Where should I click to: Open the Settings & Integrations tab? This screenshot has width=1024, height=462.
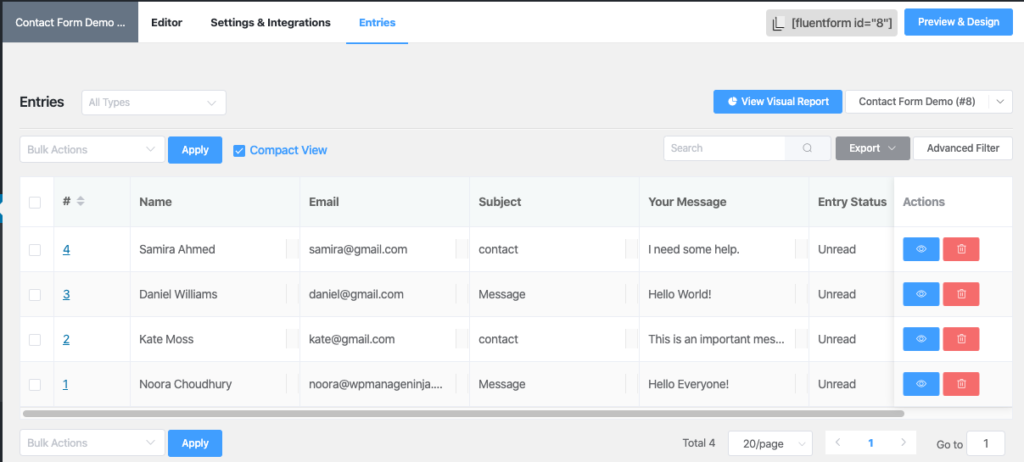tap(270, 22)
